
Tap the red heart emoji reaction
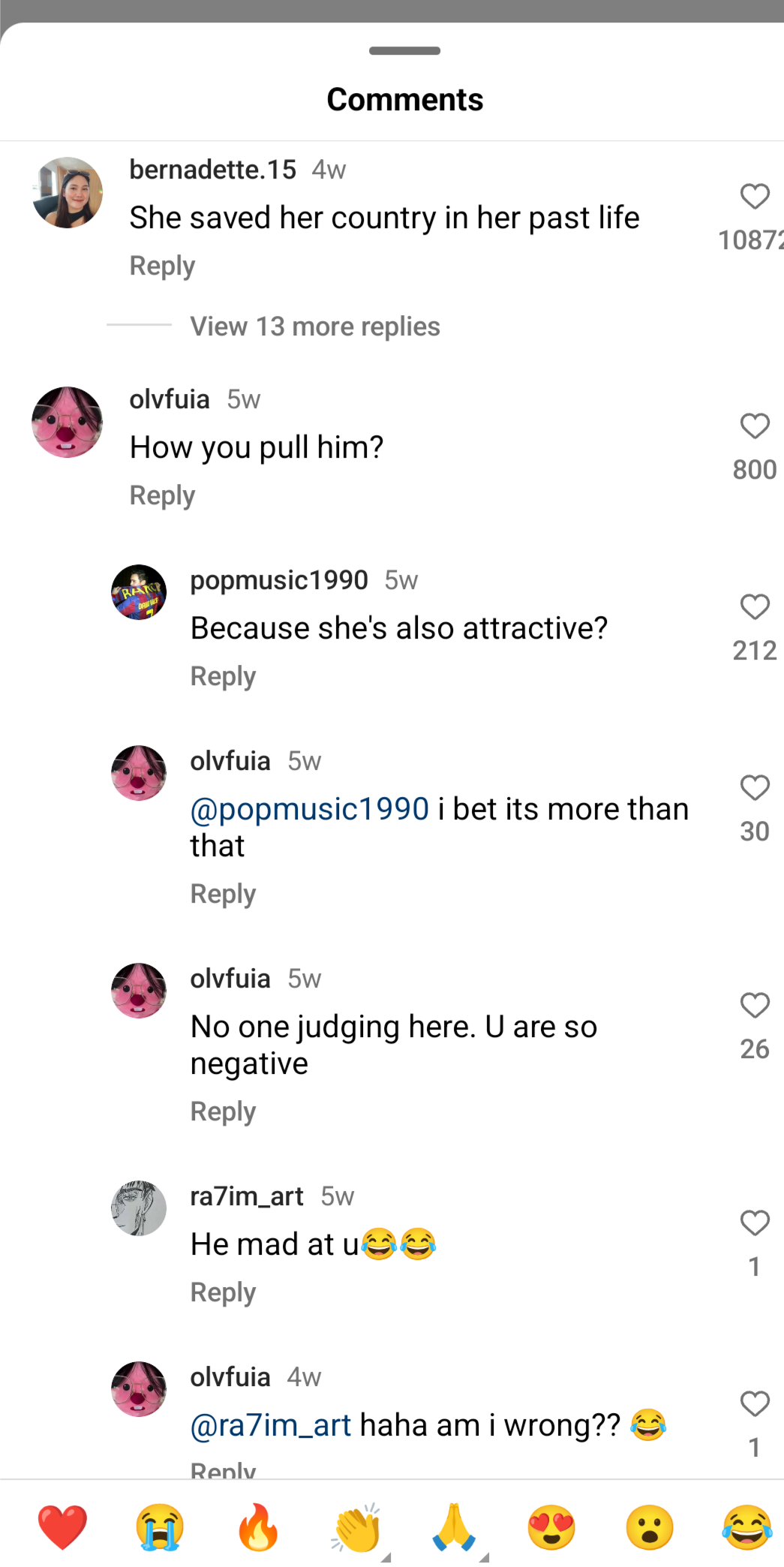tap(62, 1526)
